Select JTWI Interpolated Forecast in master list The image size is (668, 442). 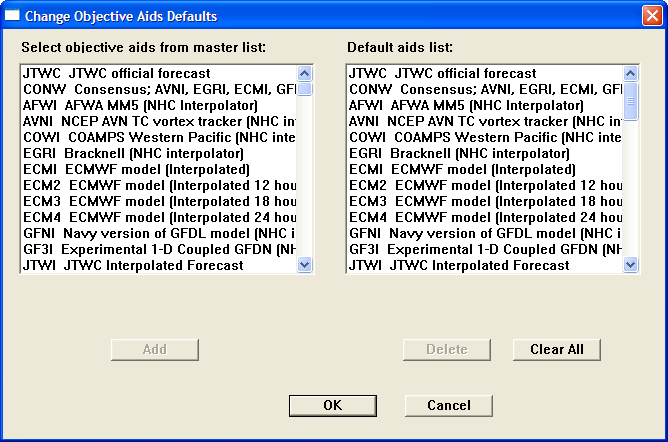[159, 265]
